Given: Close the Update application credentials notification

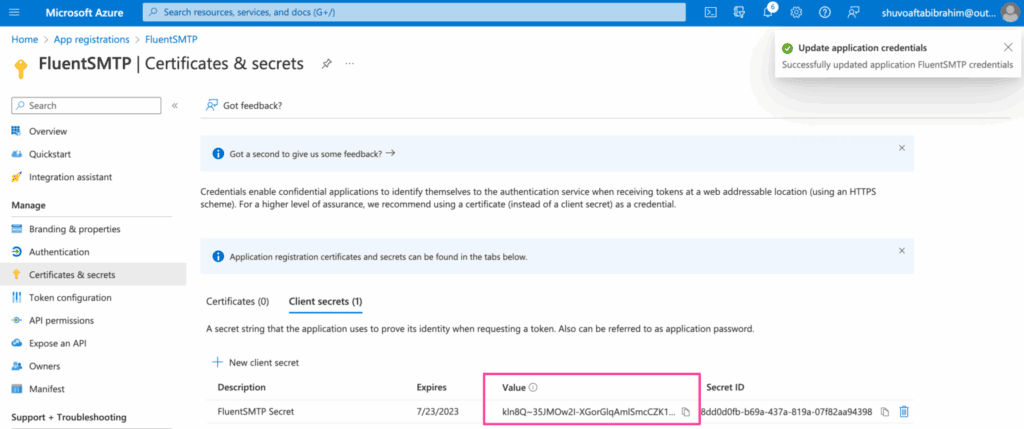Looking at the screenshot, I should [1008, 47].
